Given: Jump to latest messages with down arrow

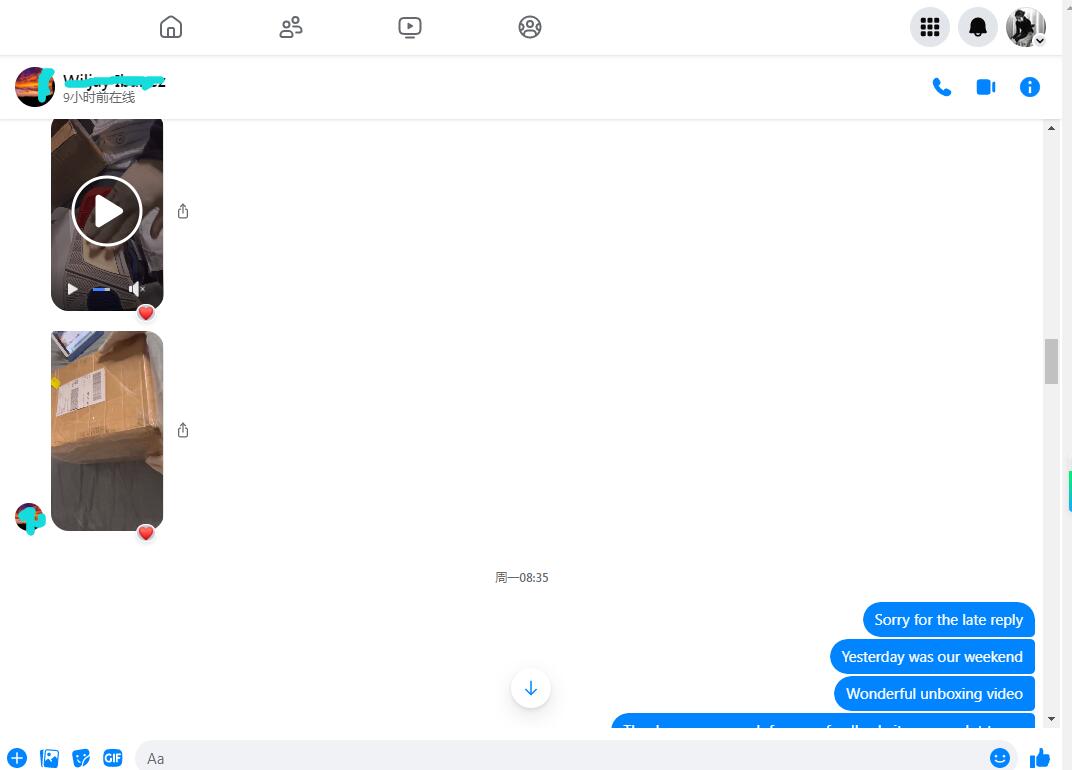Looking at the screenshot, I should click(x=531, y=688).
